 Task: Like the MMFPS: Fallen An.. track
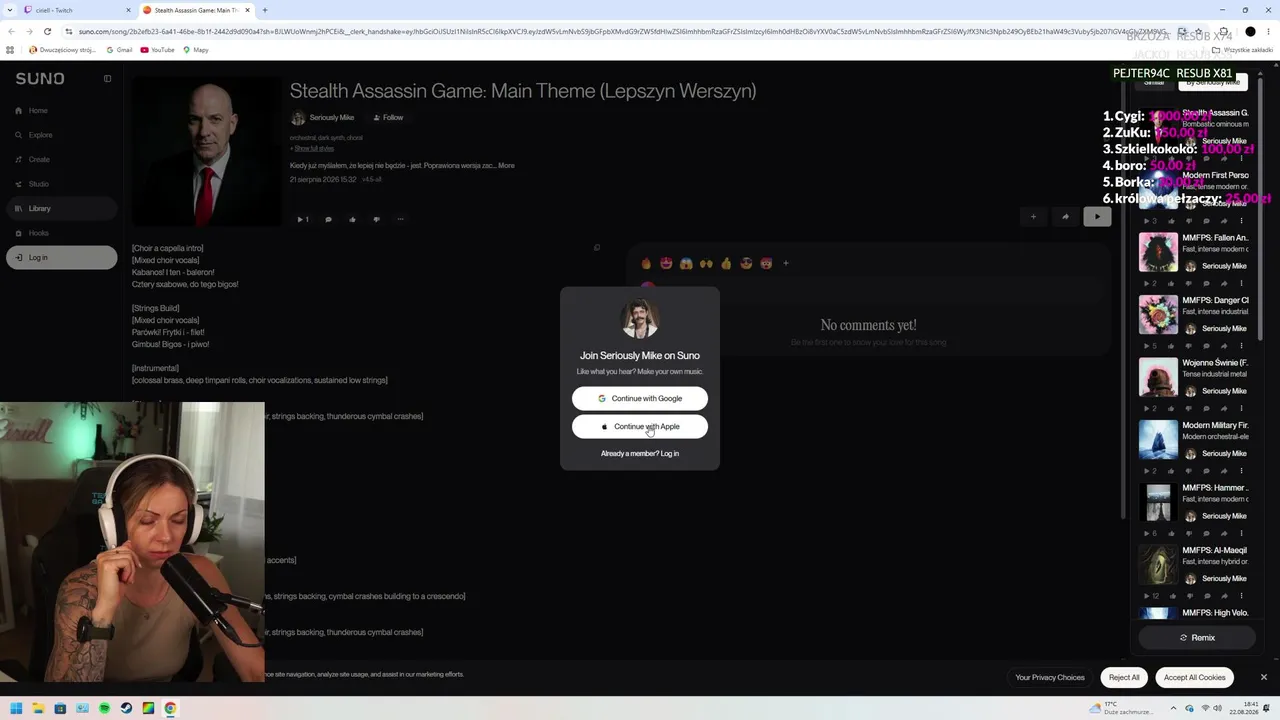pyautogui.click(x=1172, y=283)
